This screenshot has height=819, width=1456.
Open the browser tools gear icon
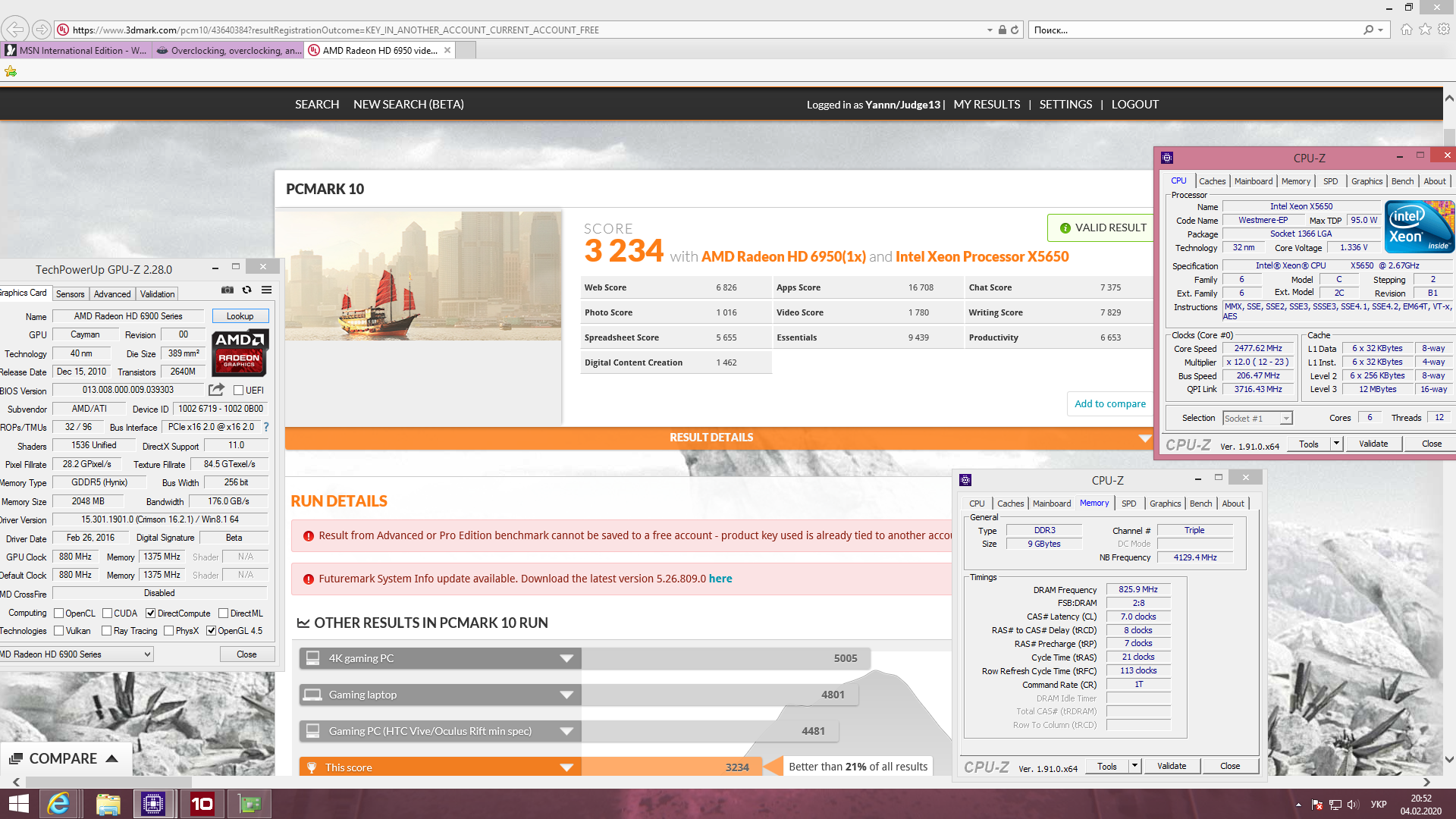(x=1444, y=30)
